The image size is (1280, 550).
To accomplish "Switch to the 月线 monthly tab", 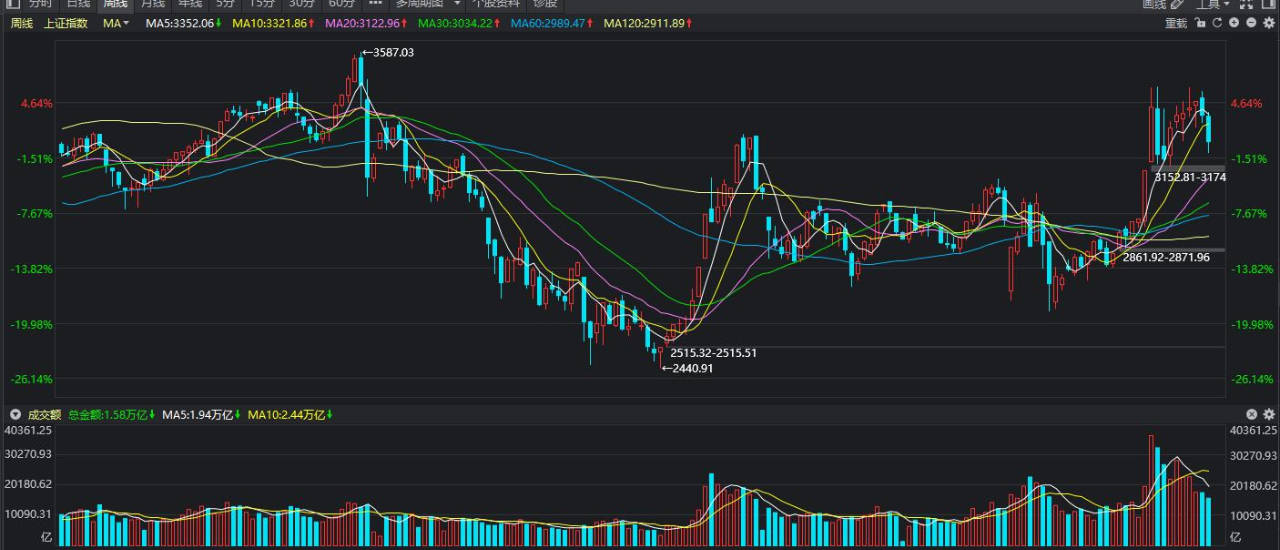I will click(153, 4).
